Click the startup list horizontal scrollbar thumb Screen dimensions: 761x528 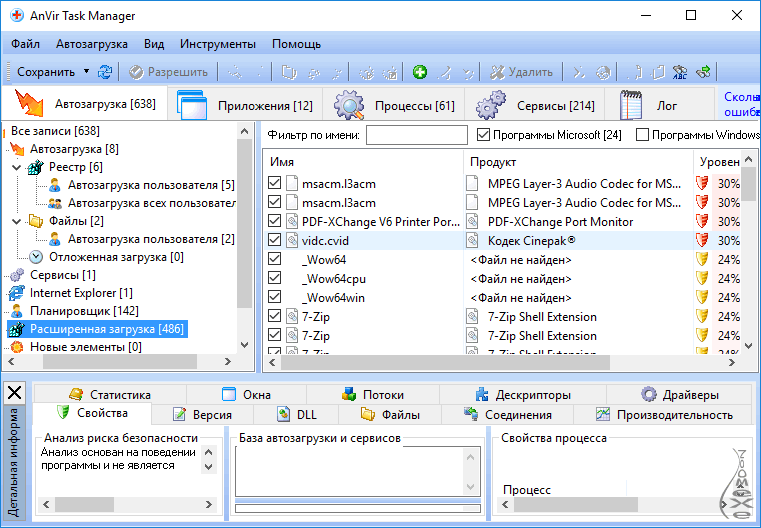click(x=445, y=362)
